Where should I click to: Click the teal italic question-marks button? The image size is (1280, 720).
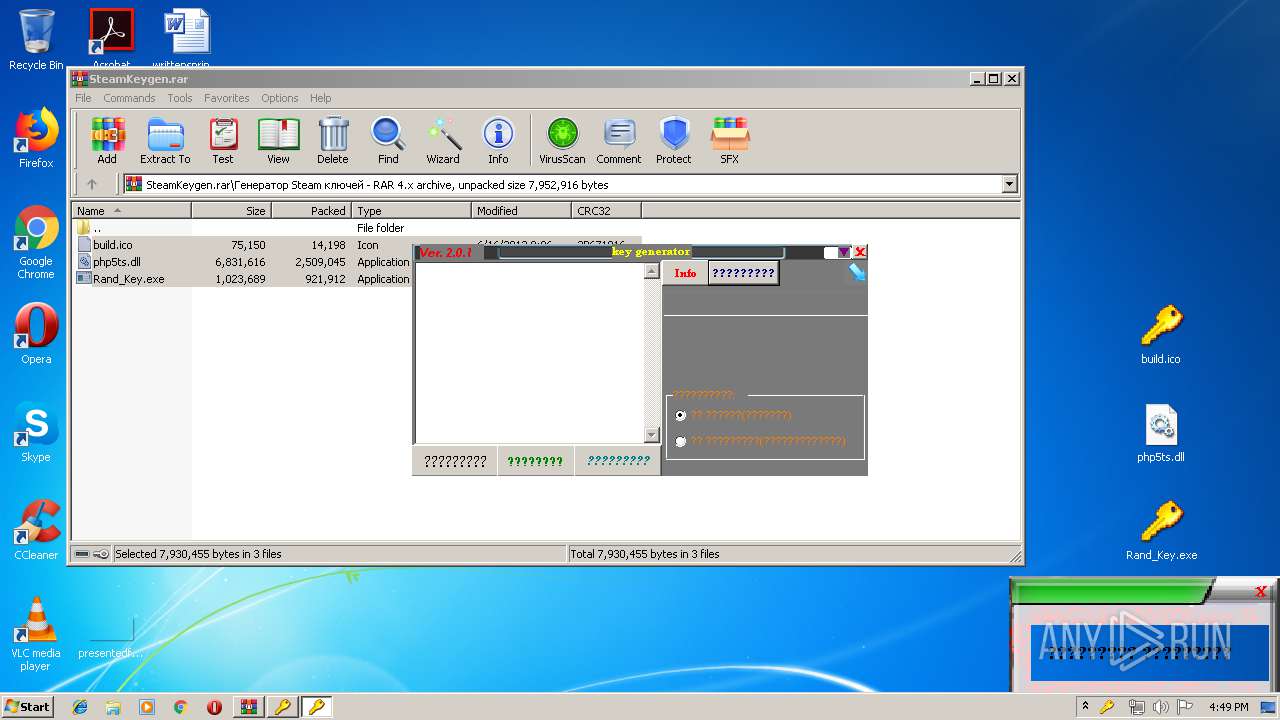(618, 461)
